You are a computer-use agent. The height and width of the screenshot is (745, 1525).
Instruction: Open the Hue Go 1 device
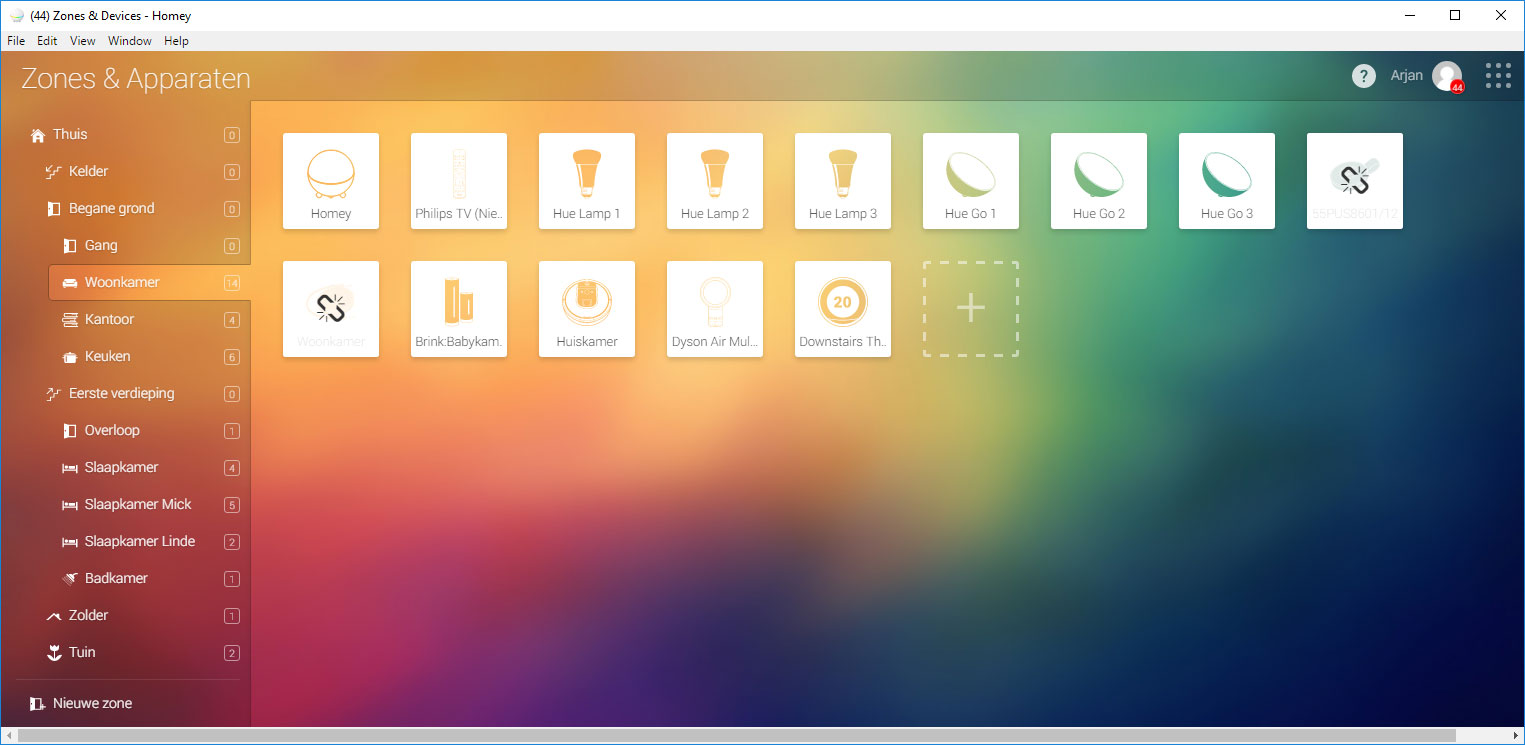971,181
